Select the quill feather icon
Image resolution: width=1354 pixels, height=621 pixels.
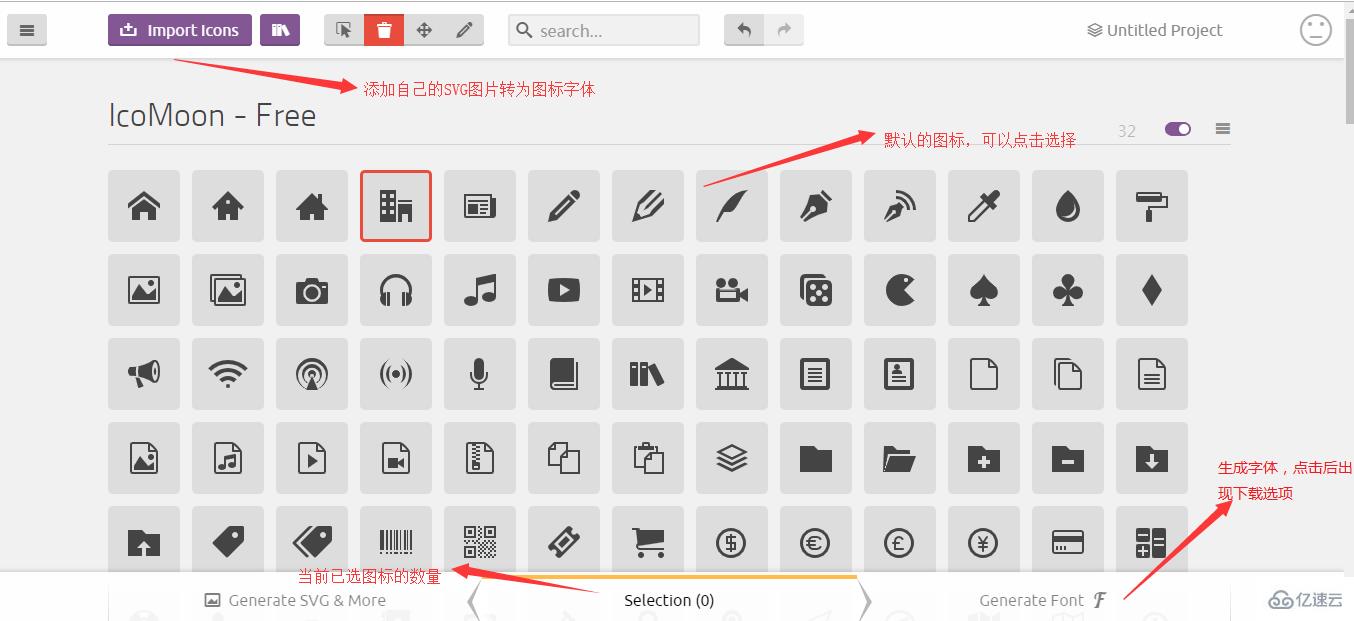[x=732, y=206]
